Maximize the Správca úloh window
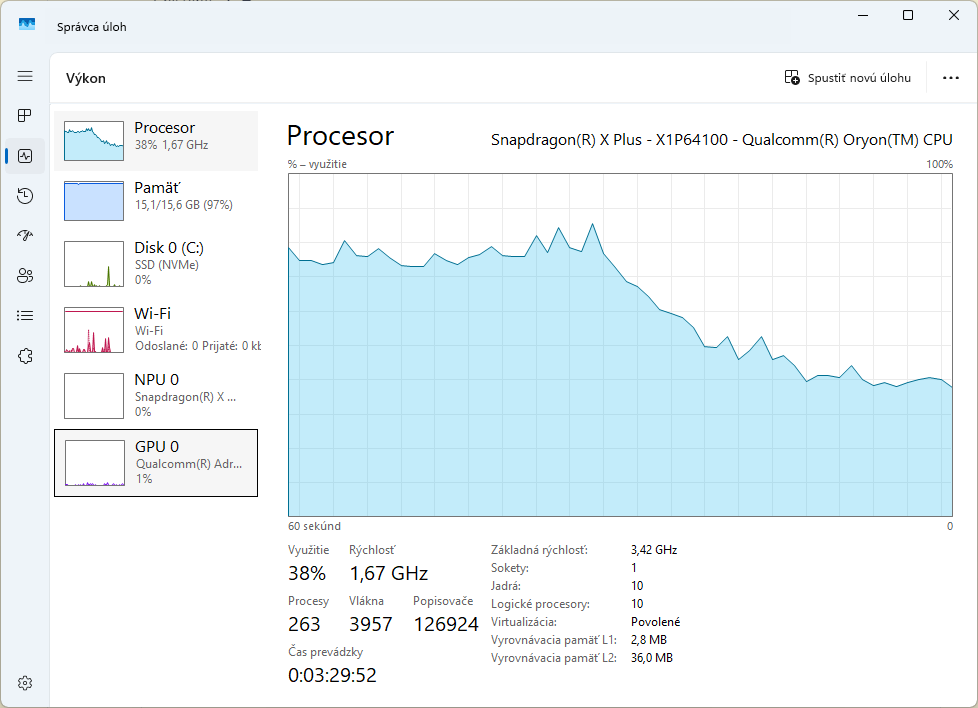The width and height of the screenshot is (978, 708). [908, 15]
